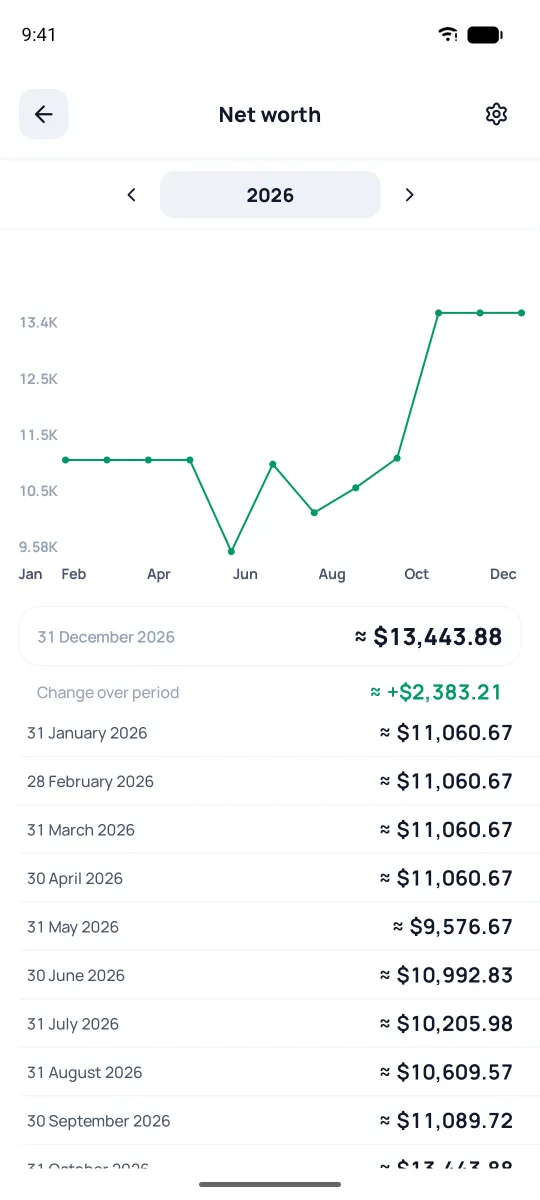This screenshot has height=1200, width=540.
Task: Open the 30 April 2026 row
Action: point(270,878)
